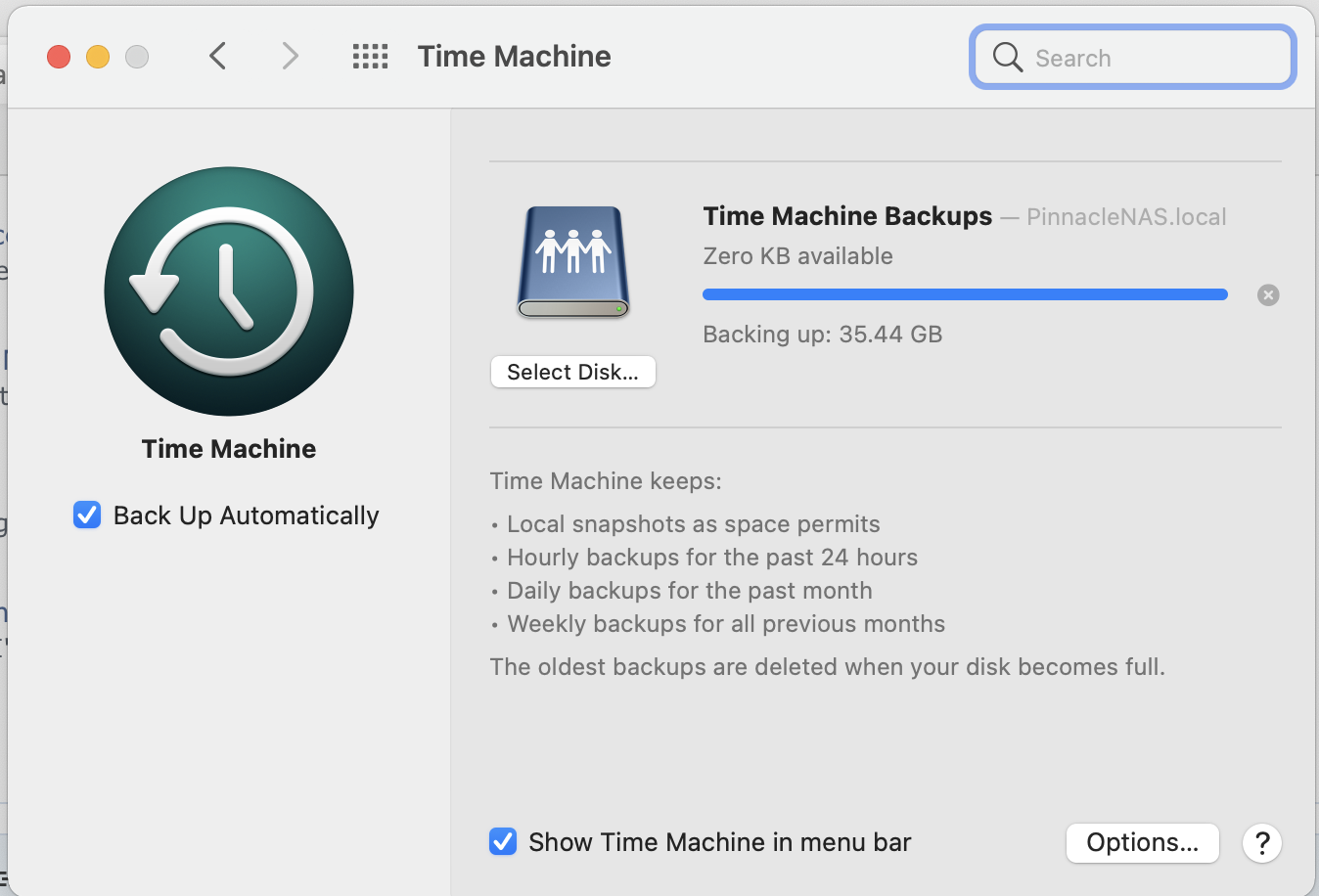Click the network backup disk icon

(x=573, y=262)
